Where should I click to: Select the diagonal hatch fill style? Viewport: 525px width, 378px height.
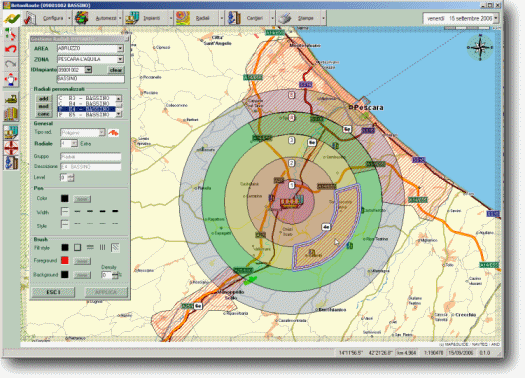pos(115,247)
